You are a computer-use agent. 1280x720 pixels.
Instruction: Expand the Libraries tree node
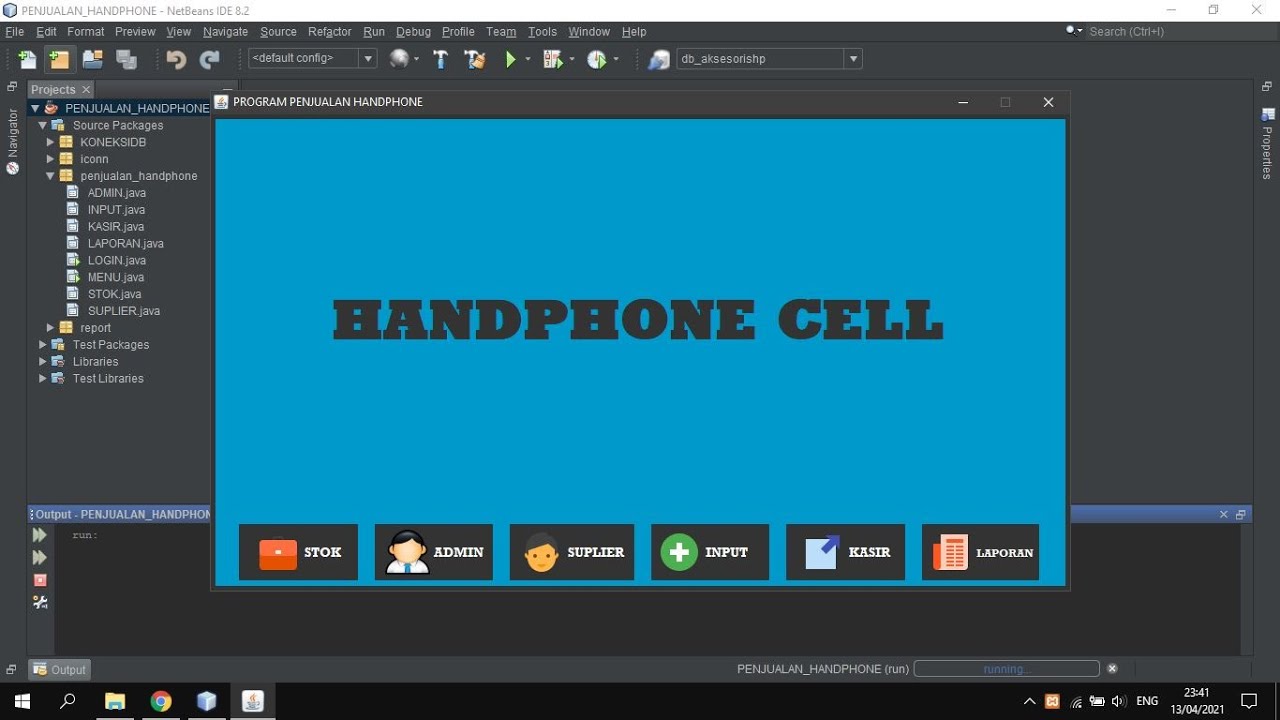(x=42, y=361)
